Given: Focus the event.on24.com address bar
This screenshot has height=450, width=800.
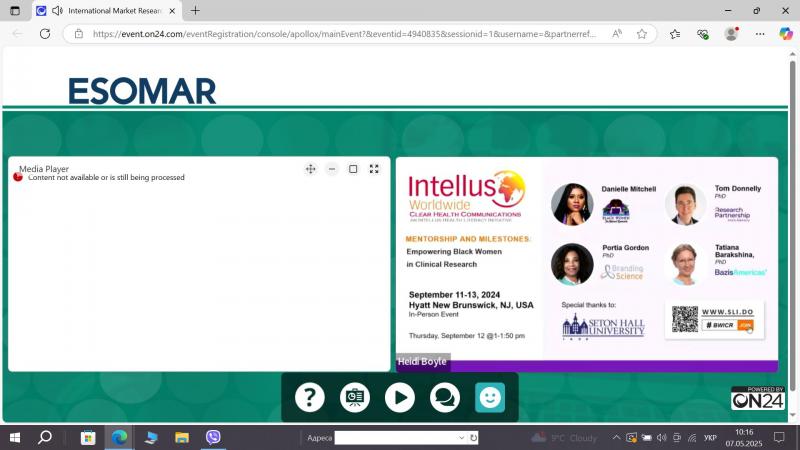Looking at the screenshot, I should 344,34.
